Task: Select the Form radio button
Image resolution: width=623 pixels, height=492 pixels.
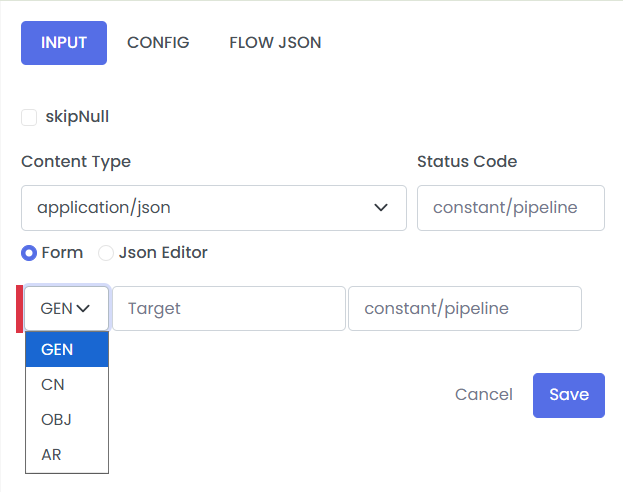Action: click(x=29, y=253)
